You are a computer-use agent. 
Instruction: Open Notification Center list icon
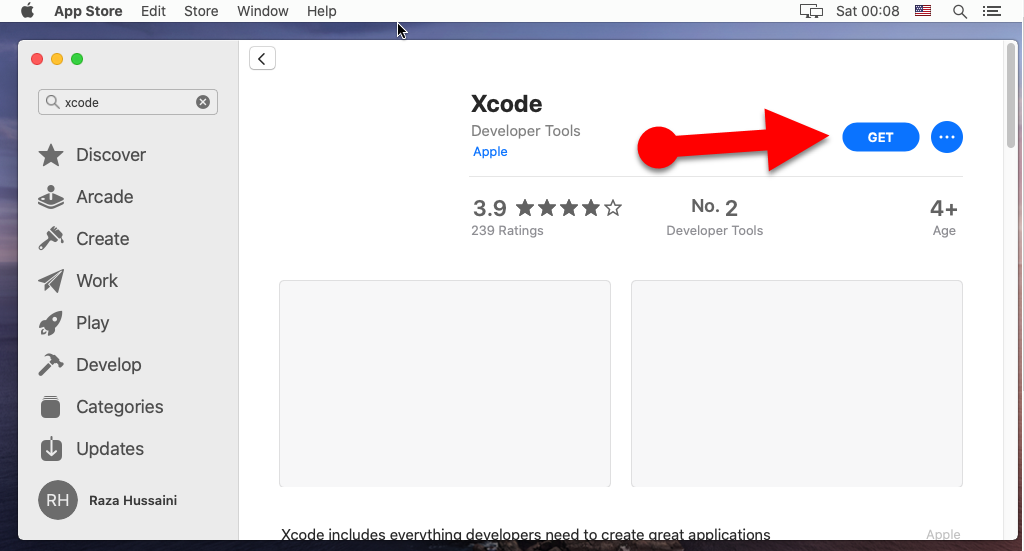pos(991,11)
